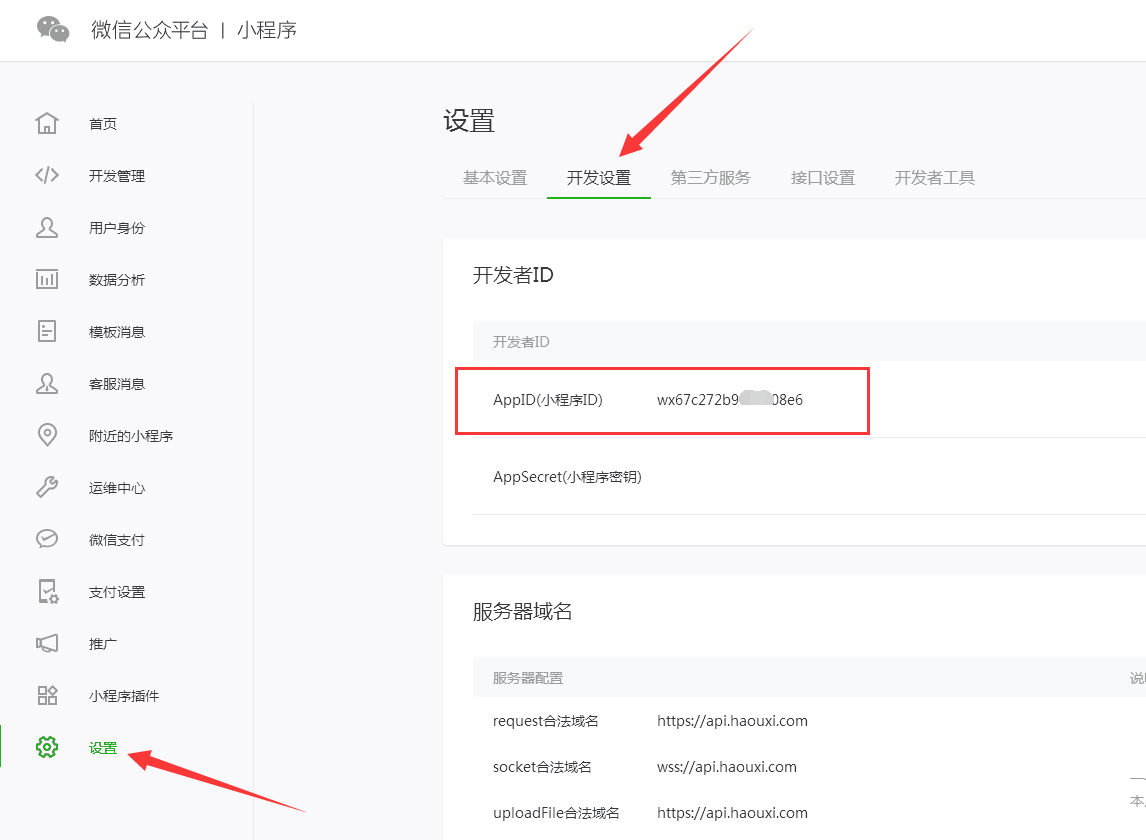Viewport: 1146px width, 840px height.
Task: Click the WeChat logo icon in the header
Action: 53,29
